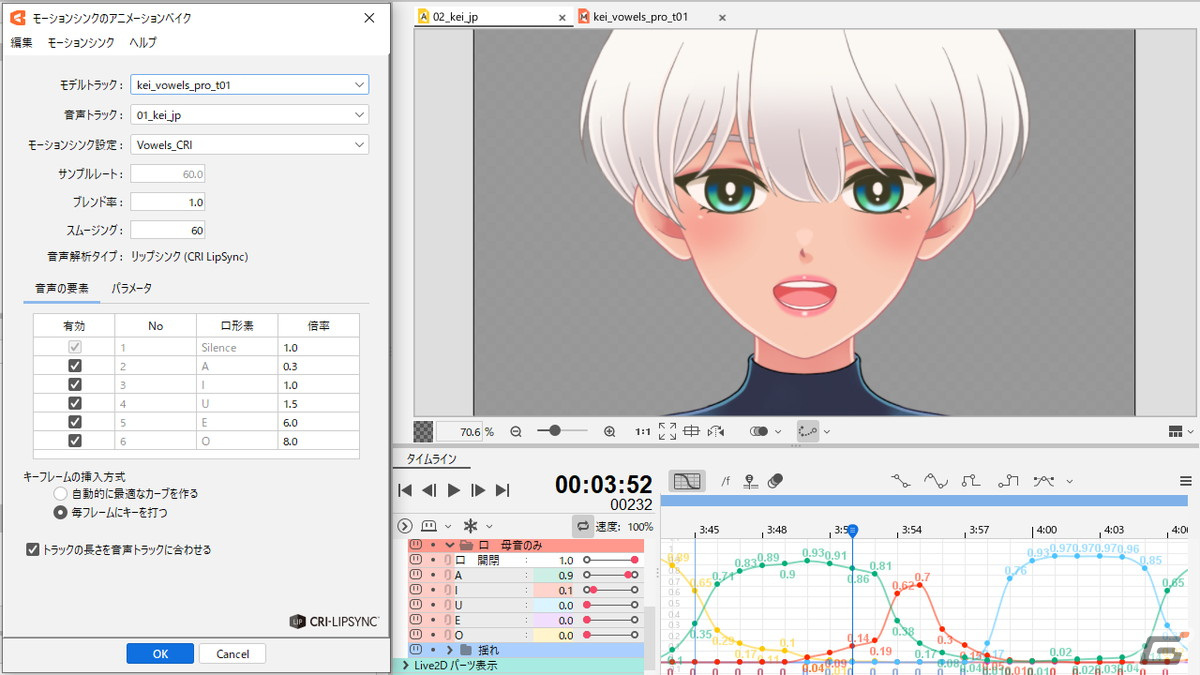This screenshot has height=675, width=1200.
Task: Click the blue playhead marker near 3:51
Action: (x=852, y=528)
